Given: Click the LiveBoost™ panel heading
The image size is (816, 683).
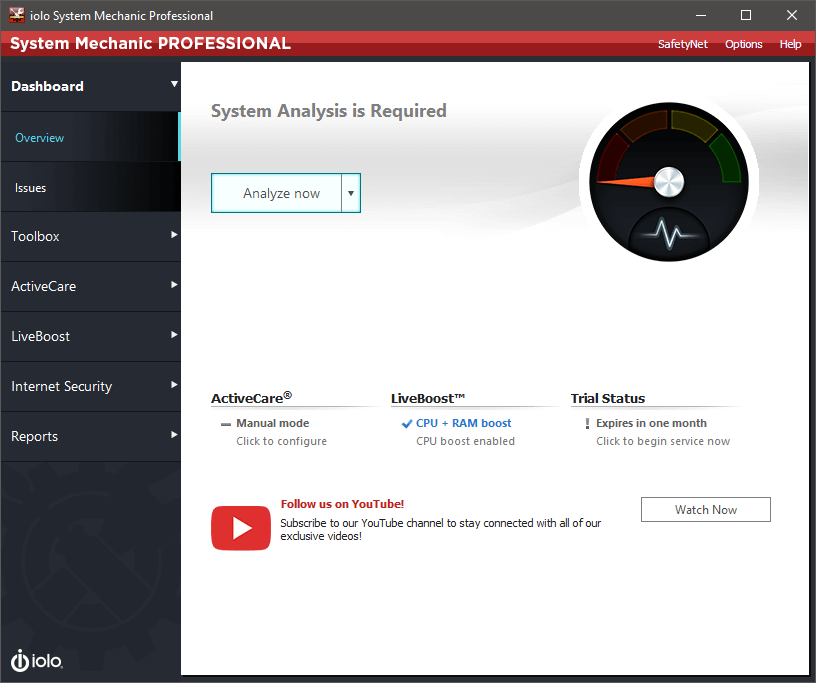Looking at the screenshot, I should 428,398.
